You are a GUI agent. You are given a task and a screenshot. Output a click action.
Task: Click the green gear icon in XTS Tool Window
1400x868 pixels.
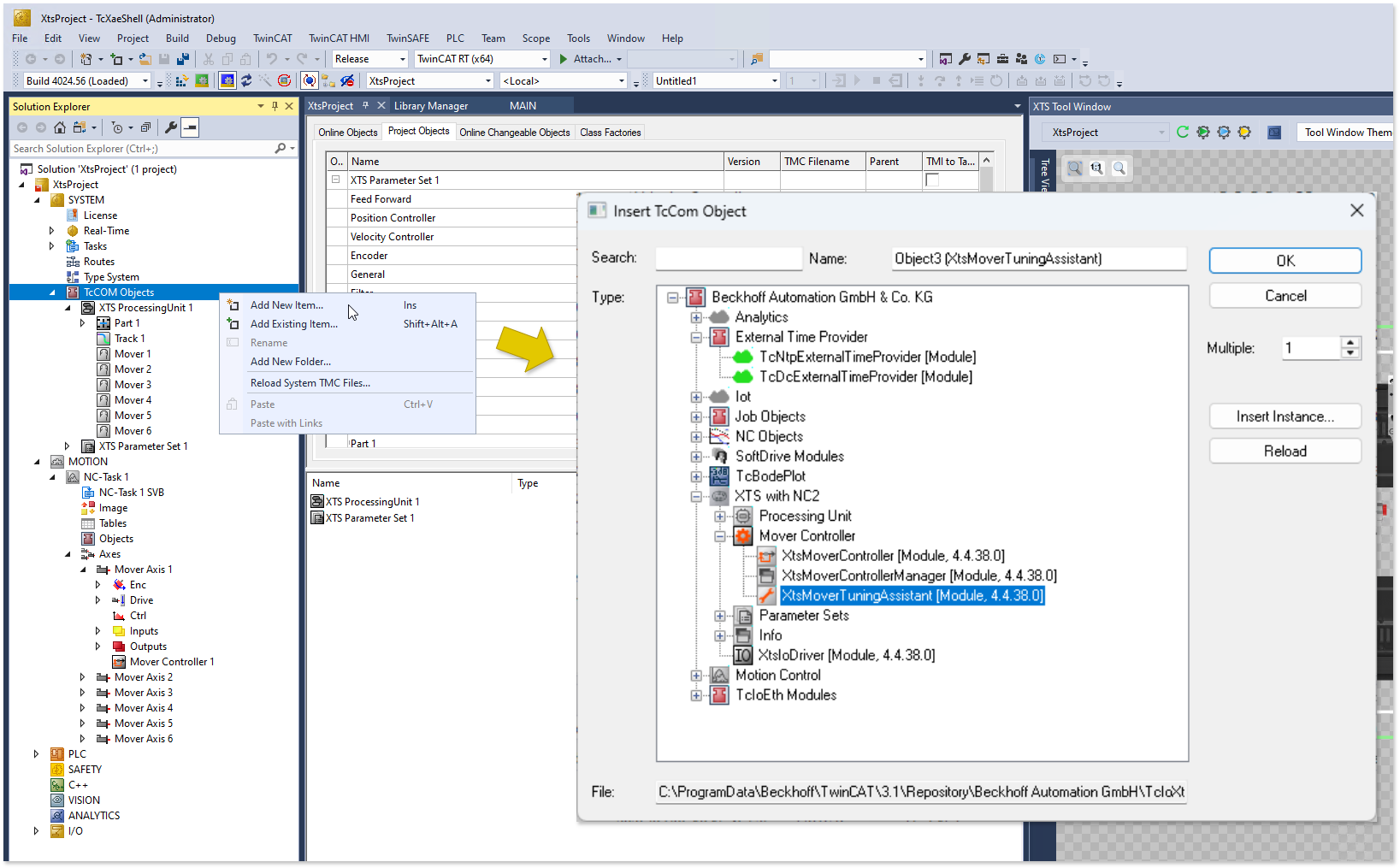click(1203, 132)
